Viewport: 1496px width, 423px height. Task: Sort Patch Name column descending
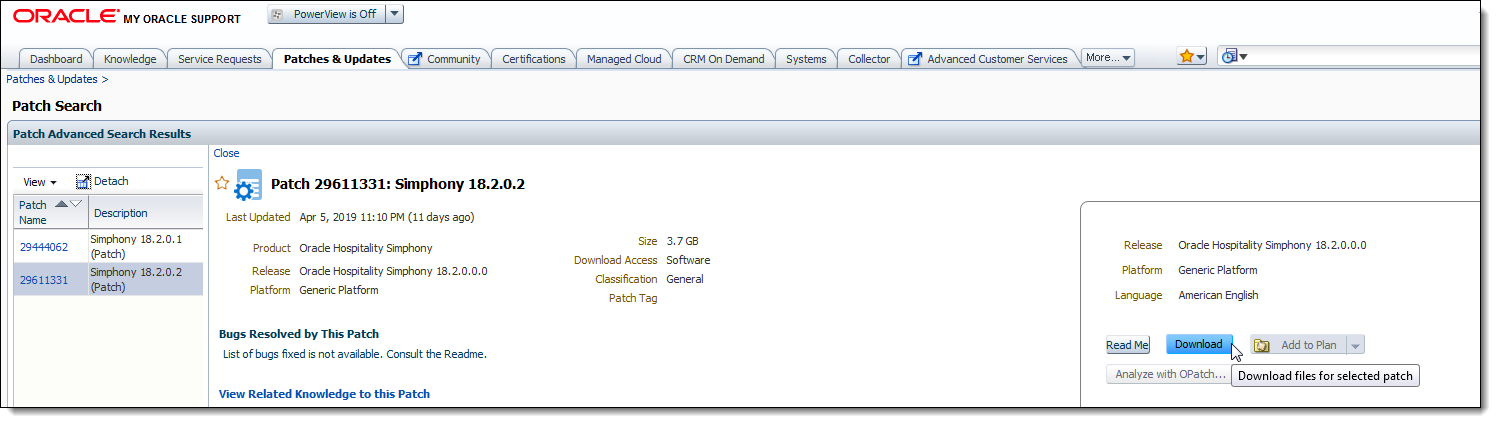pos(76,203)
